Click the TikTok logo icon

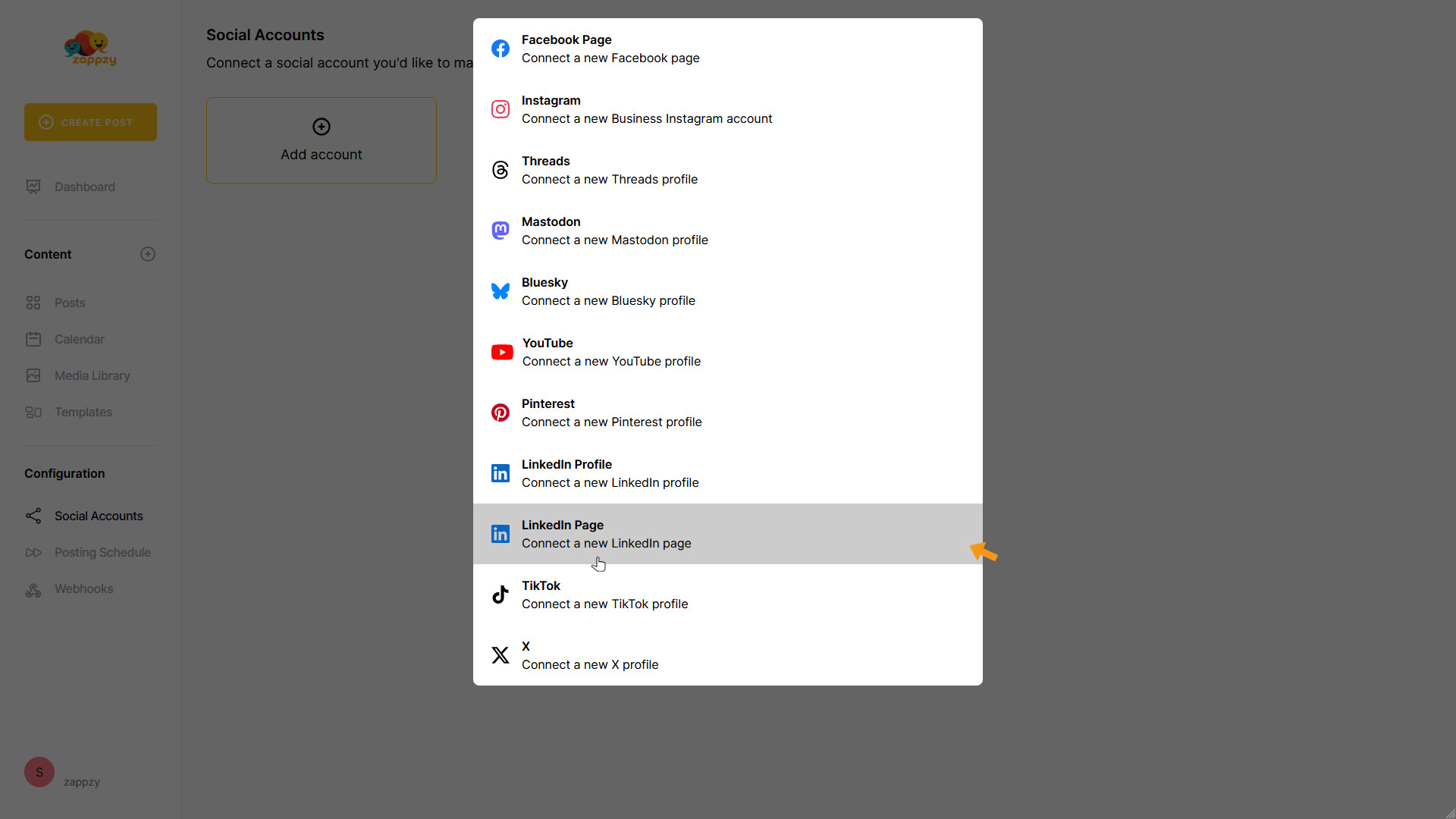pyautogui.click(x=500, y=595)
